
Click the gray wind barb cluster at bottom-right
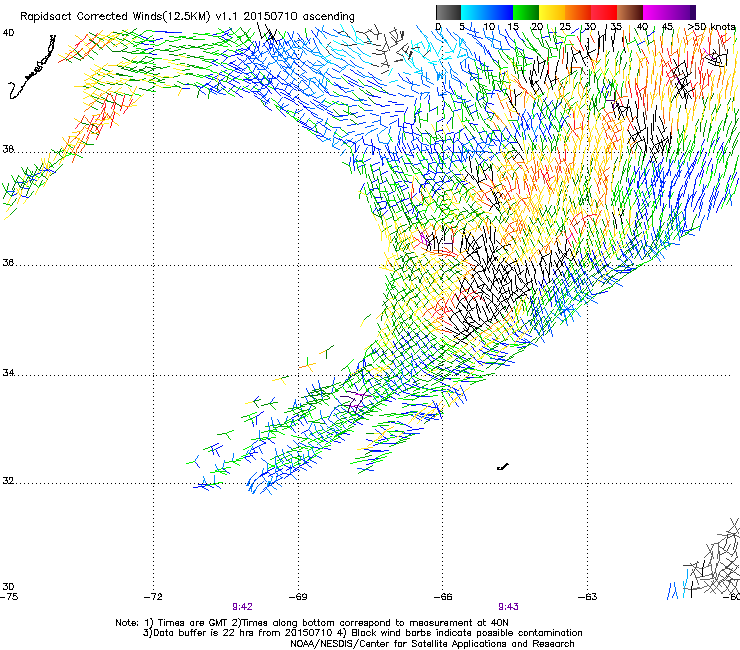pyautogui.click(x=714, y=559)
